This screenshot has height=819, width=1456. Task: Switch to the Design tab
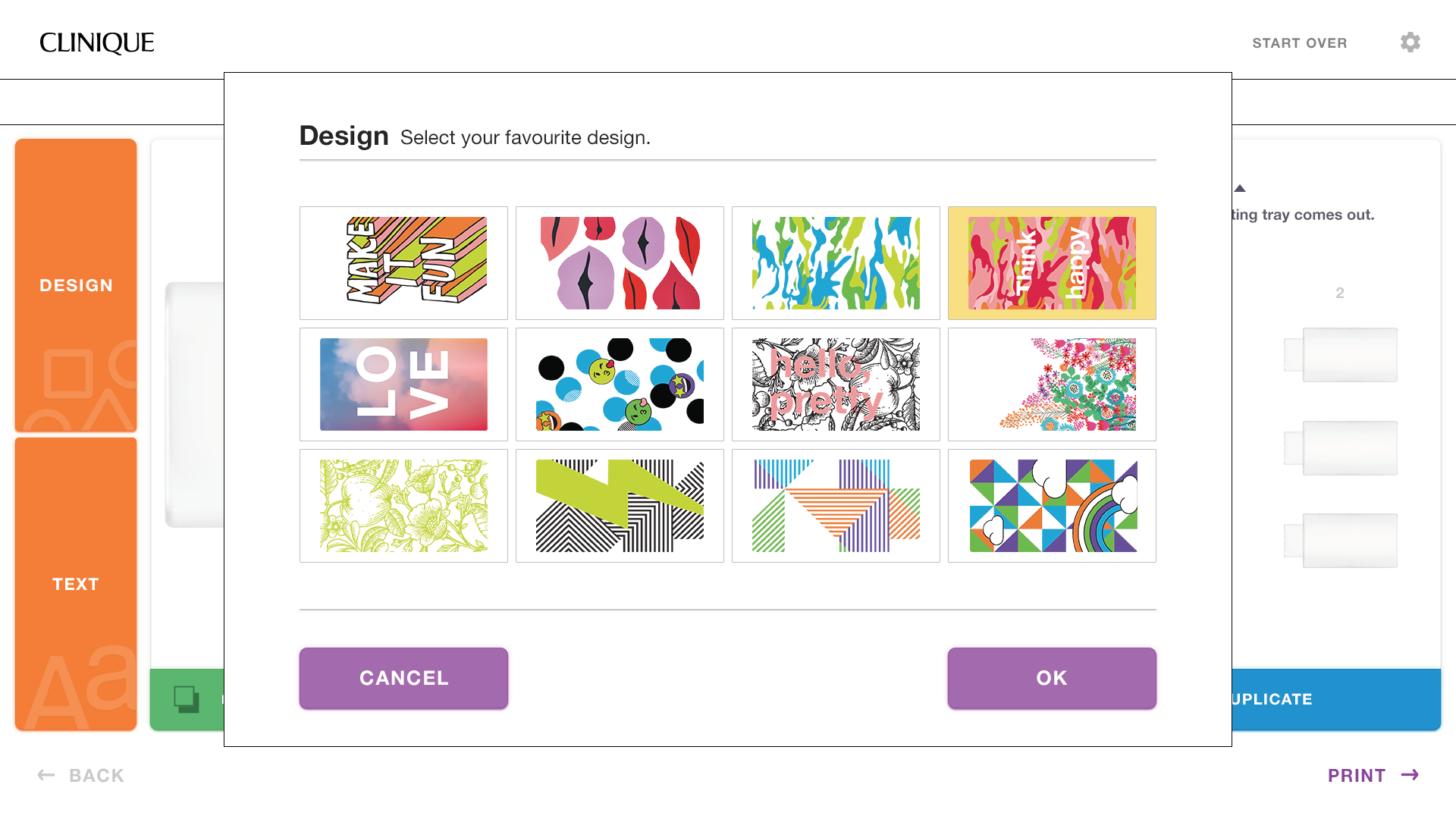76,285
